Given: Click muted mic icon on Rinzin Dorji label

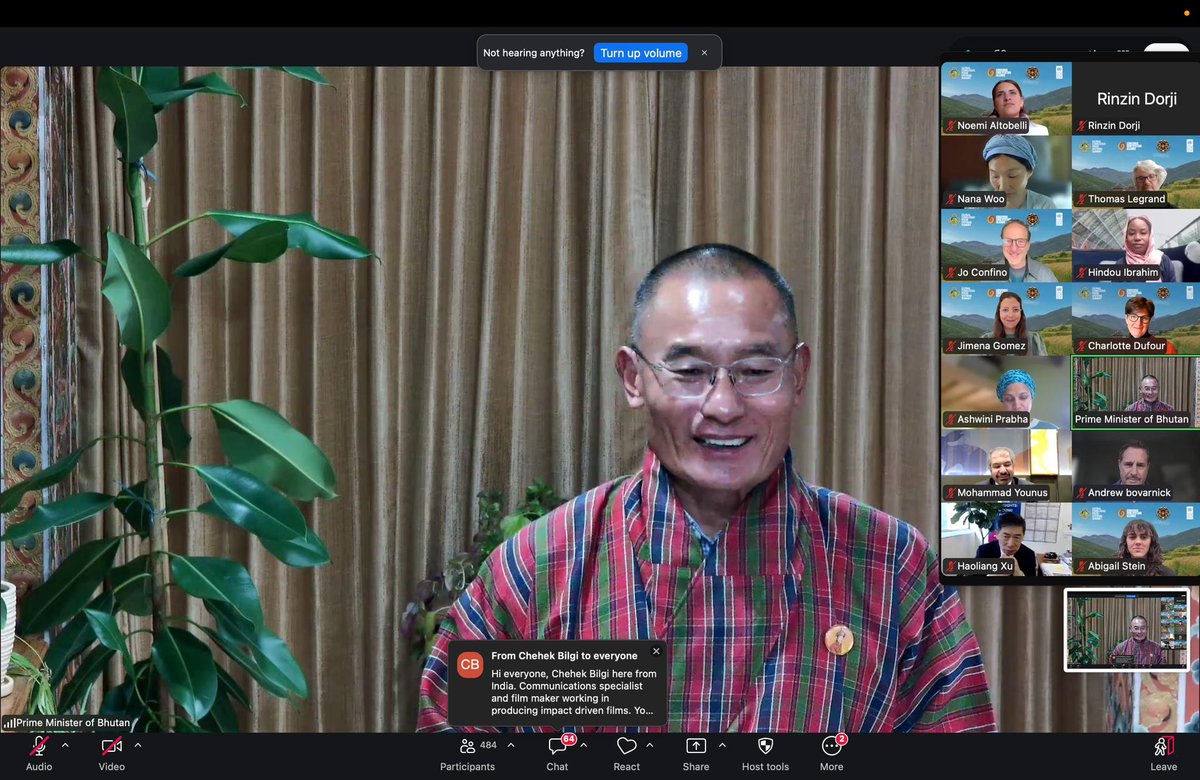Looking at the screenshot, I should coord(1081,126).
